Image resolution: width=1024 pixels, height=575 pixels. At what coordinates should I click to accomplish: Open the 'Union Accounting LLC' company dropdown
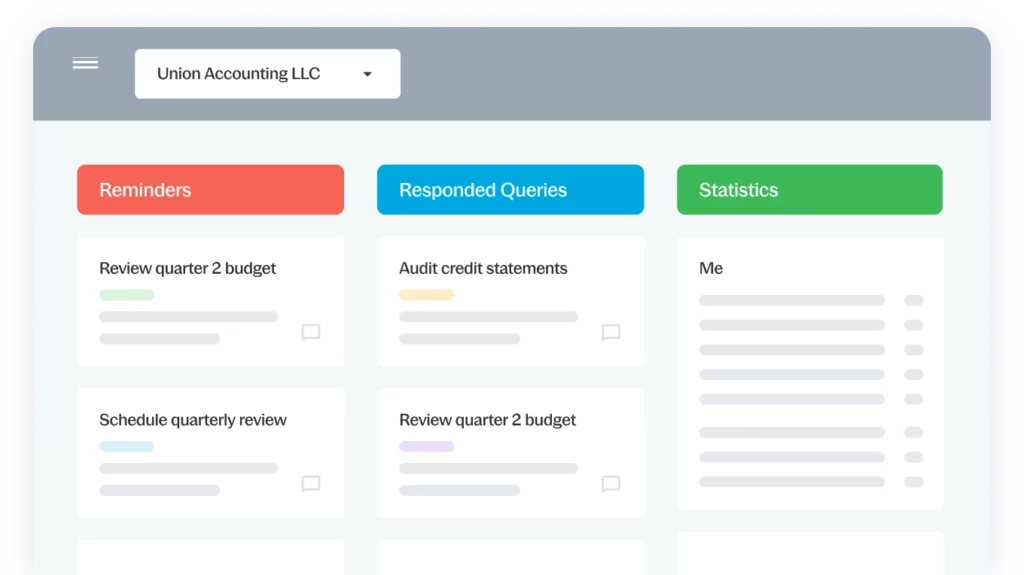click(x=267, y=74)
